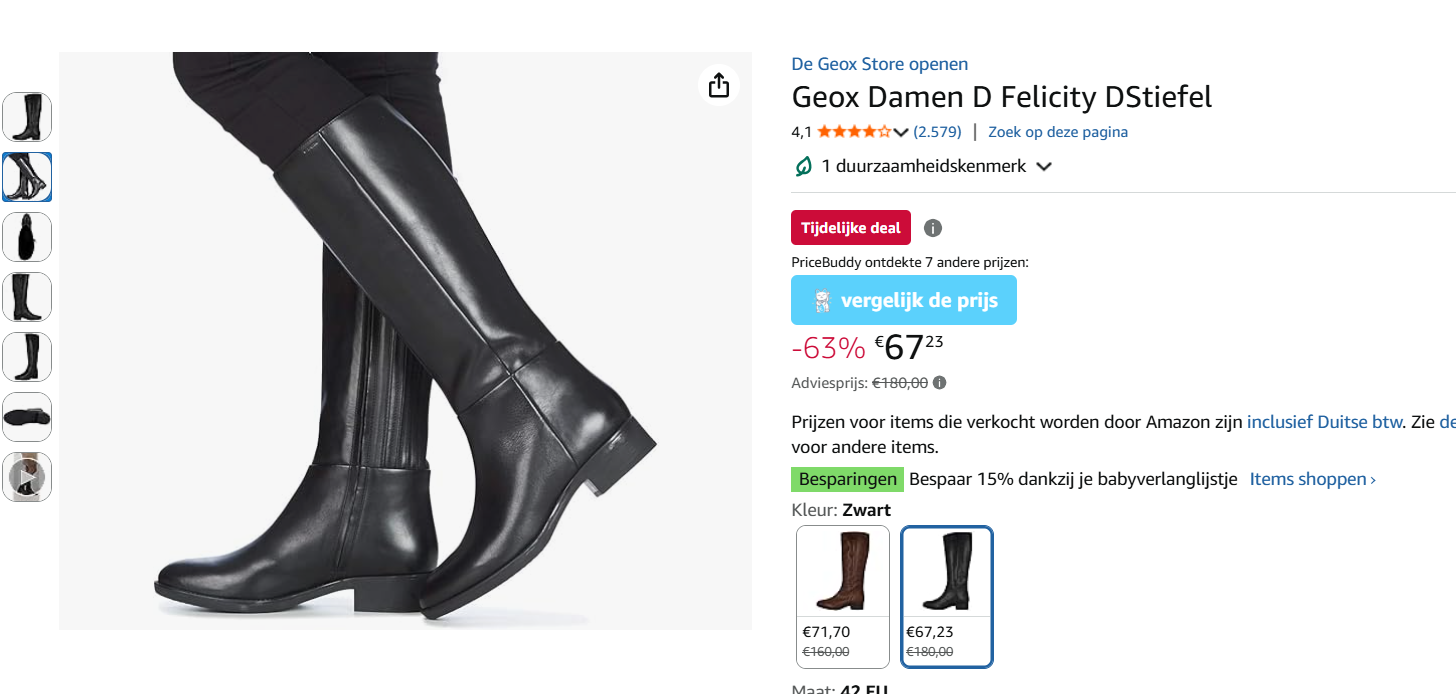
Task: Open the Geox Store link
Action: click(879, 64)
